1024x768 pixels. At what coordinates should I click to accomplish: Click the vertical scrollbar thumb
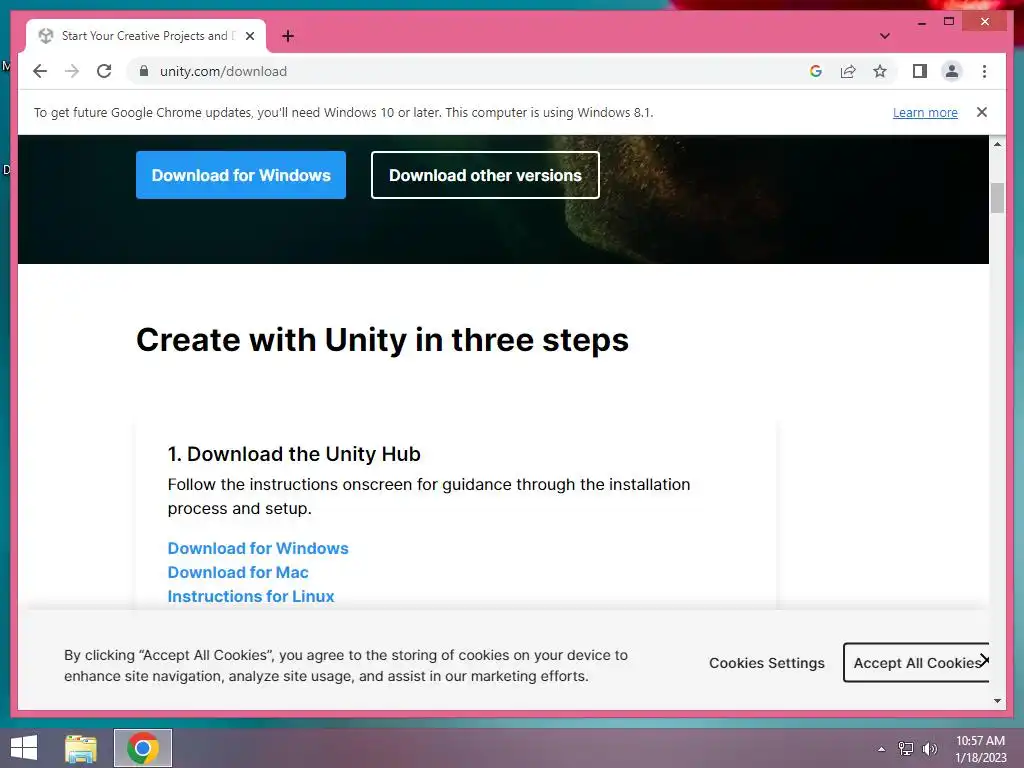[997, 198]
